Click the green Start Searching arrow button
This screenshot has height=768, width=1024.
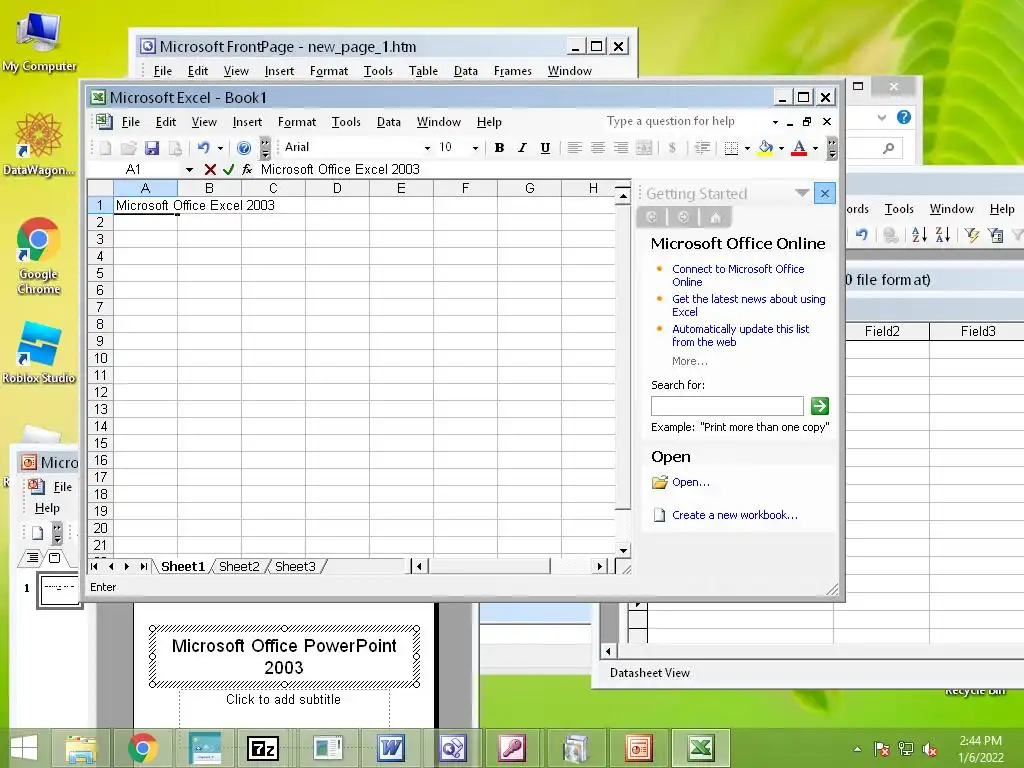820,406
